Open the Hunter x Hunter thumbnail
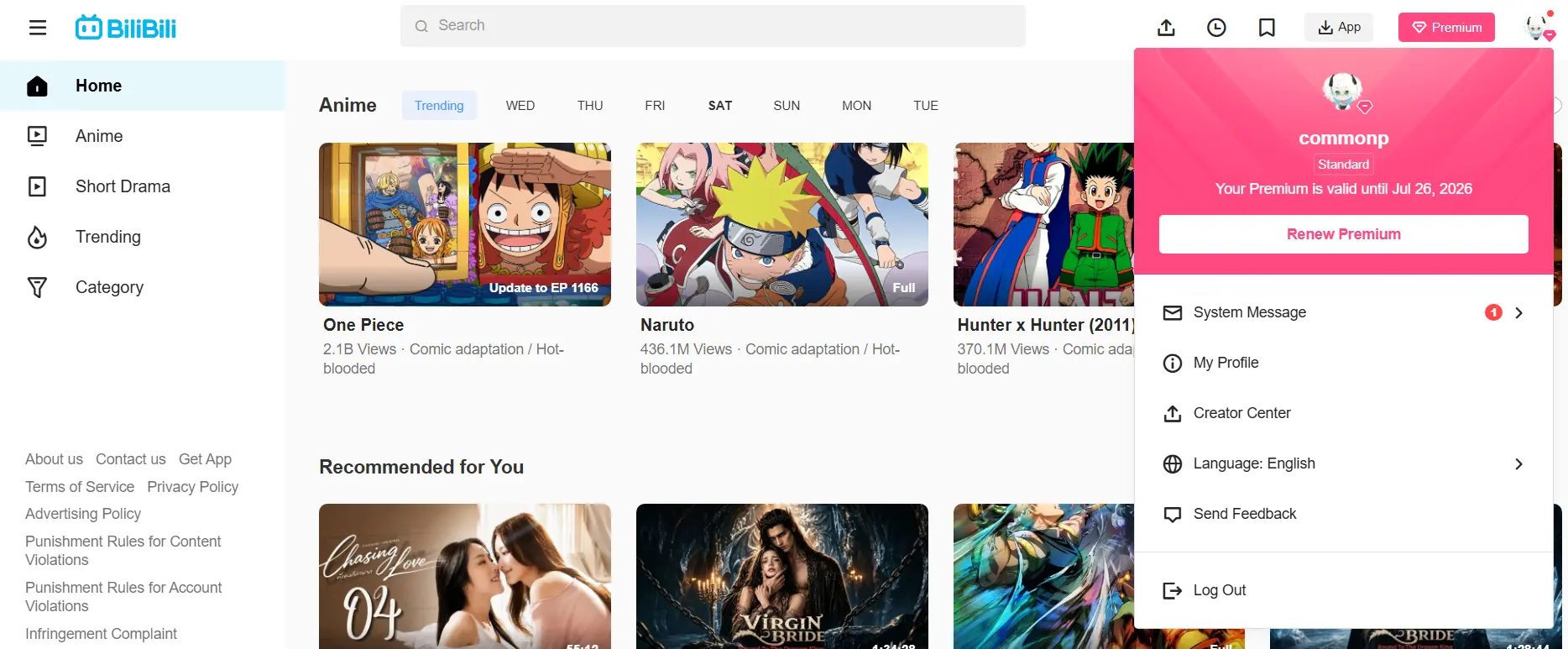Screen dimensions: 1568x649 click(x=1043, y=224)
